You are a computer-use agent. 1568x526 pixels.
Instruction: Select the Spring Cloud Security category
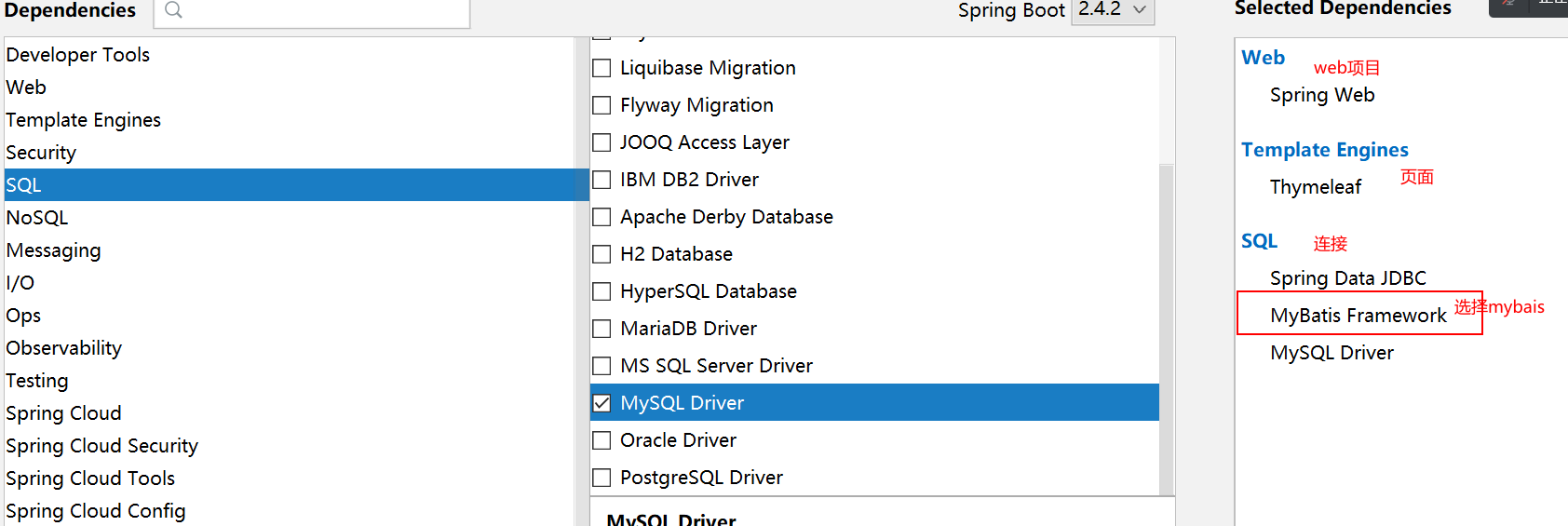[x=290, y=446]
